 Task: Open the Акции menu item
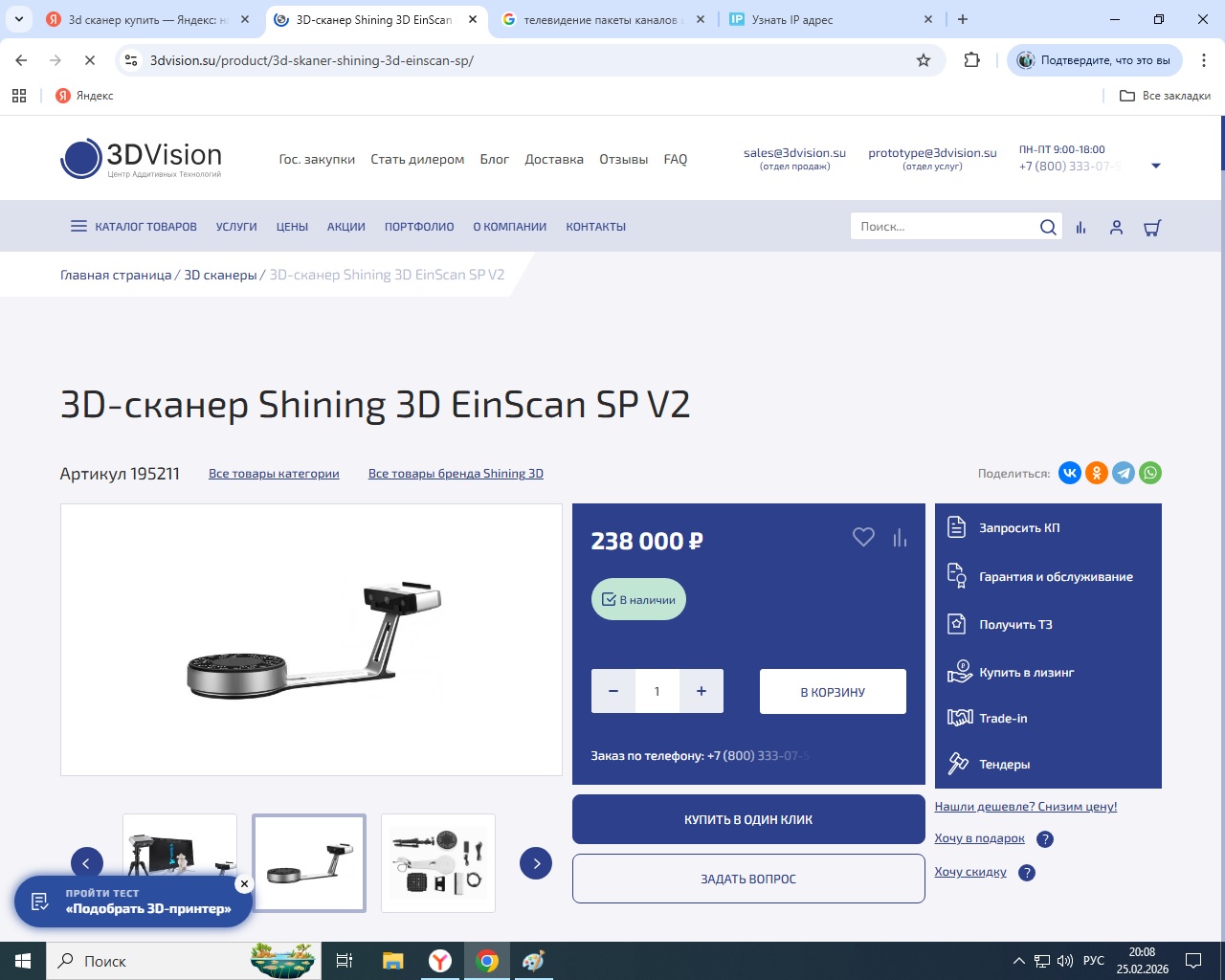pos(346,227)
